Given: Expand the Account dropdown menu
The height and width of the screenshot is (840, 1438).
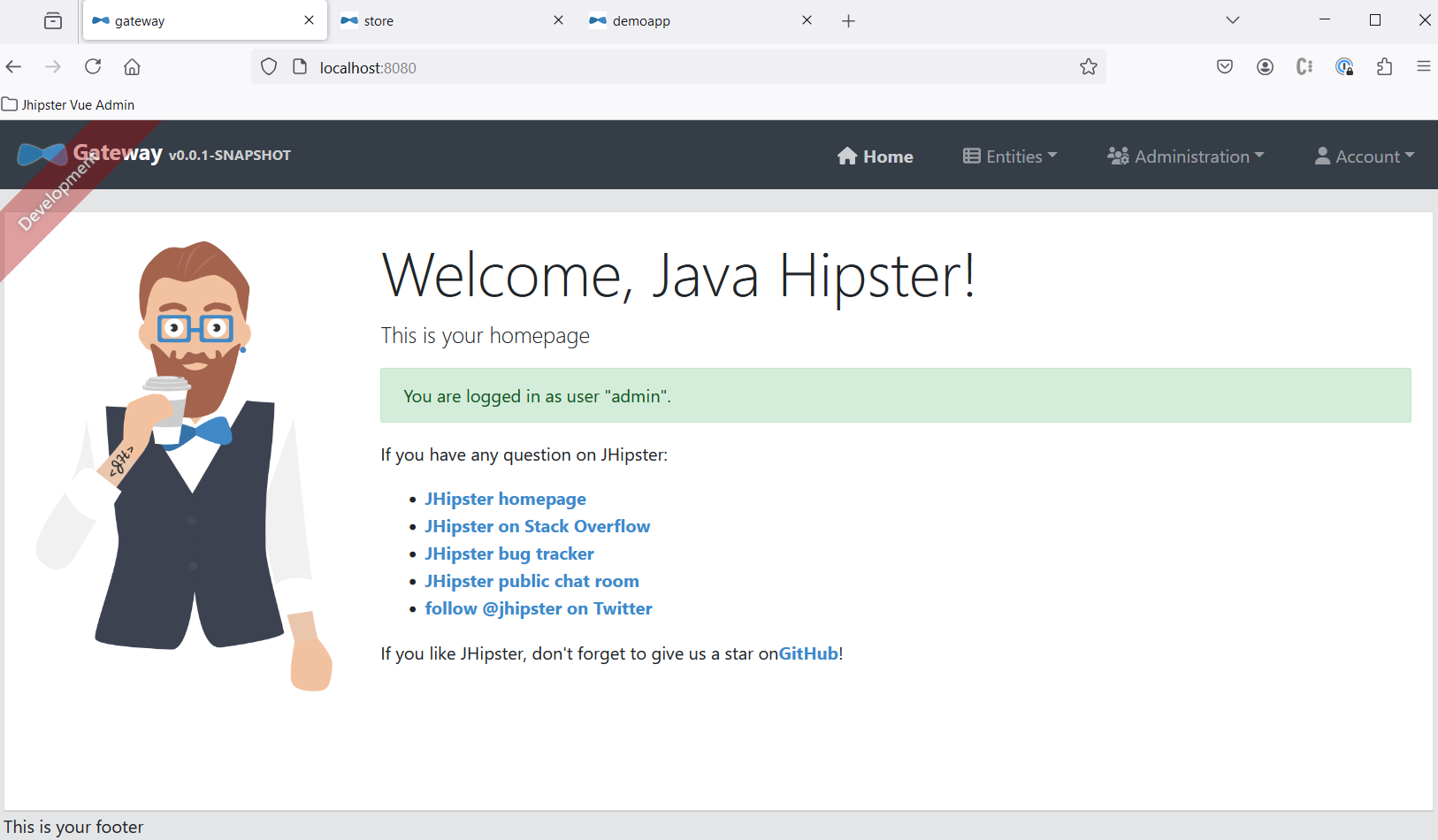Looking at the screenshot, I should pyautogui.click(x=1365, y=157).
